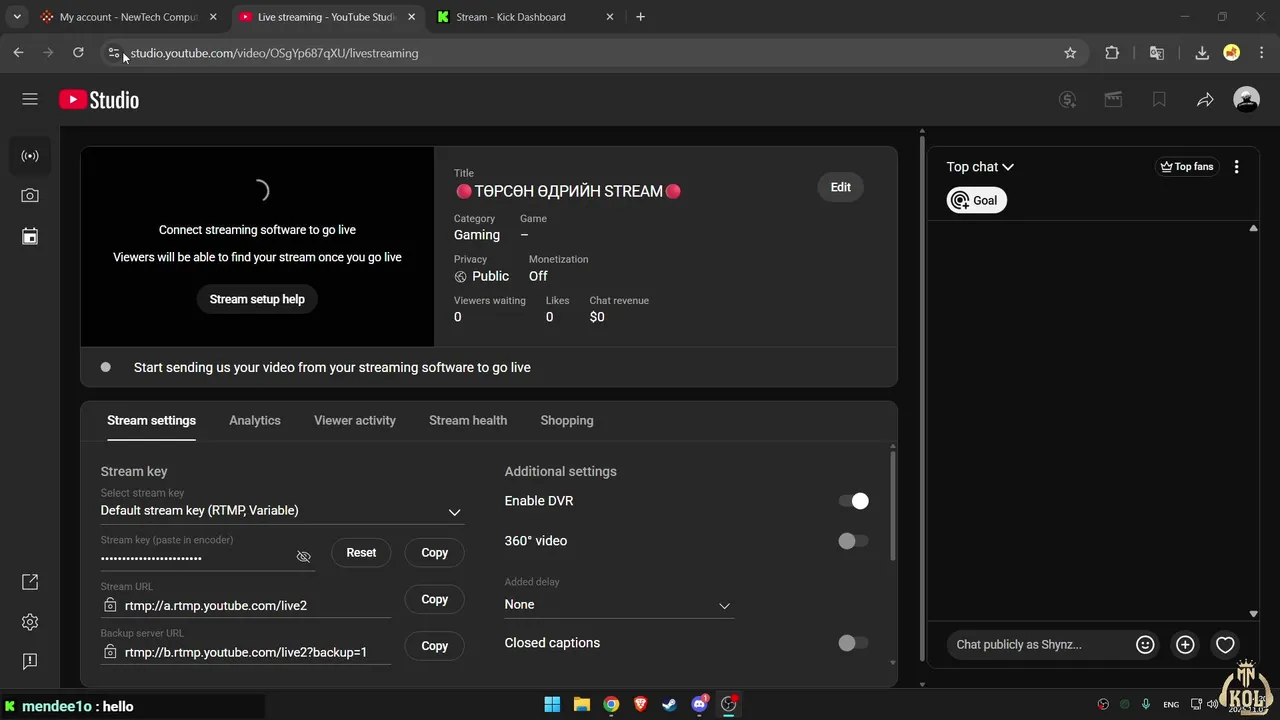Switch to Analytics tab
Image resolution: width=1280 pixels, height=720 pixels.
pyautogui.click(x=255, y=420)
